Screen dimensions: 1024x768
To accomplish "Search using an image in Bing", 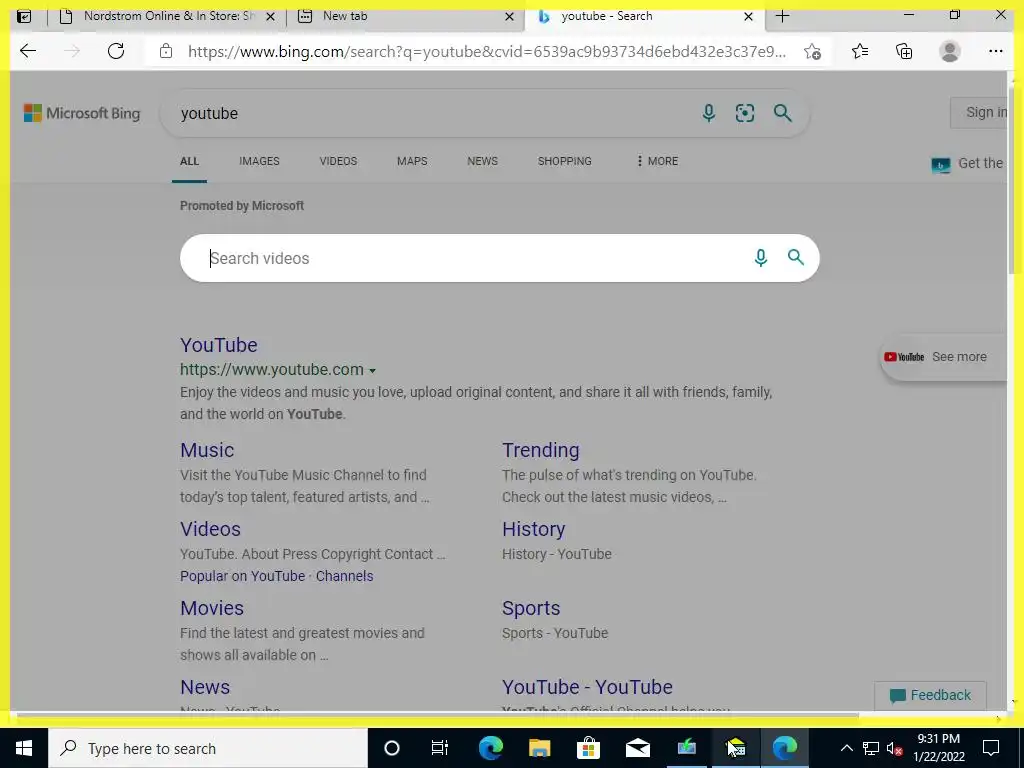I will coord(744,114).
